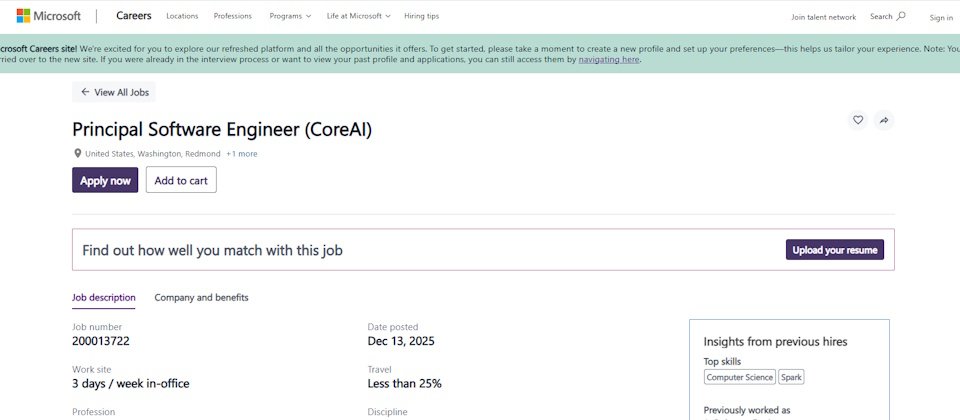960x420 pixels.
Task: Switch to Company and benefits tab
Action: click(201, 298)
